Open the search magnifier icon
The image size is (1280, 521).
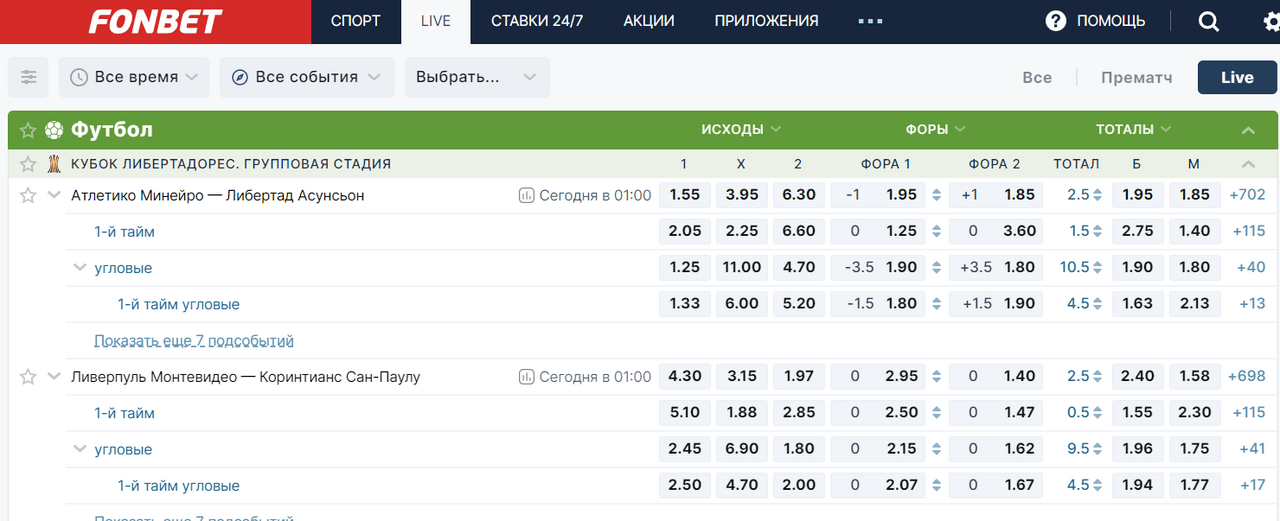[x=1208, y=21]
